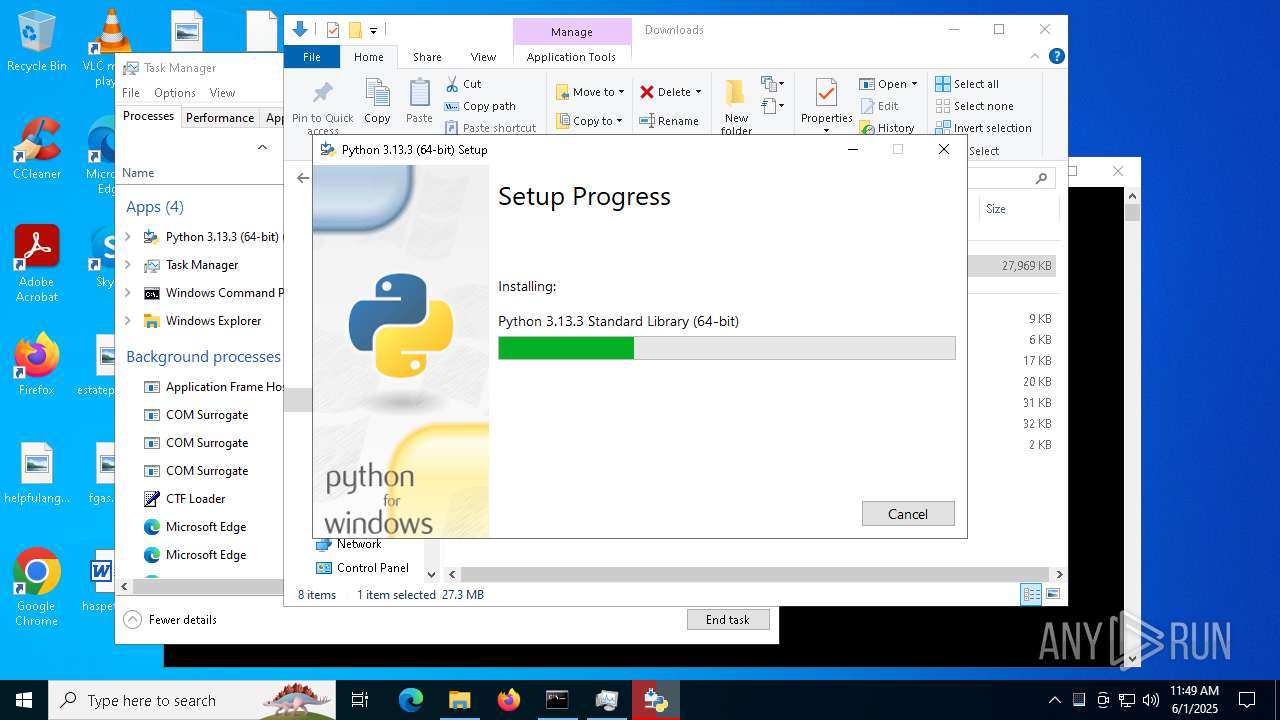The width and height of the screenshot is (1280, 720).
Task: Open Task View on the taskbar
Action: coord(360,700)
